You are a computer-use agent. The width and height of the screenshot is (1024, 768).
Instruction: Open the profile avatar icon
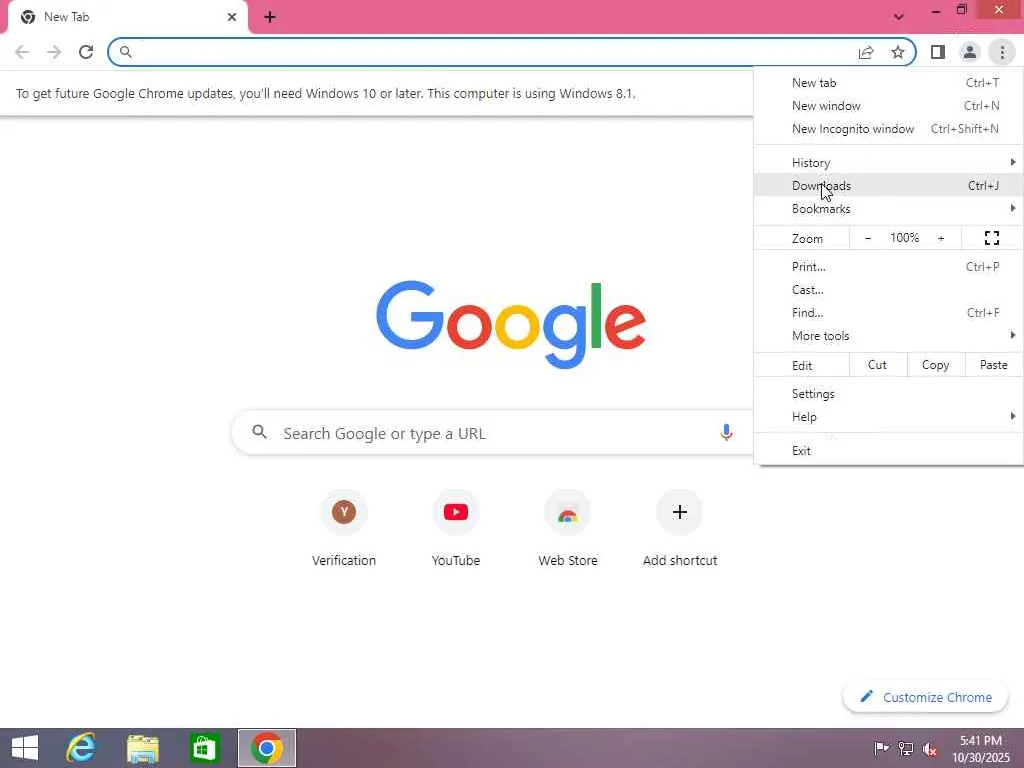click(970, 52)
